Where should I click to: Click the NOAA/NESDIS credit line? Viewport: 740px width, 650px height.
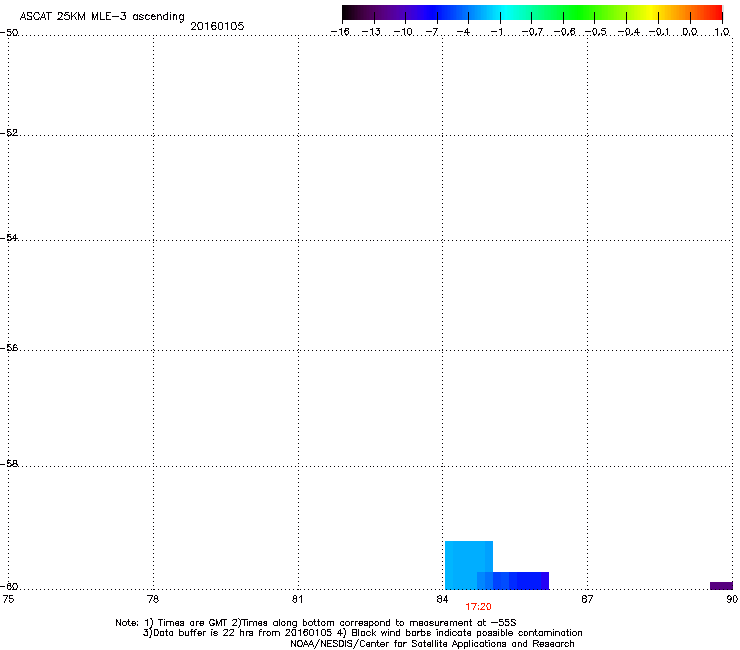[x=432, y=644]
